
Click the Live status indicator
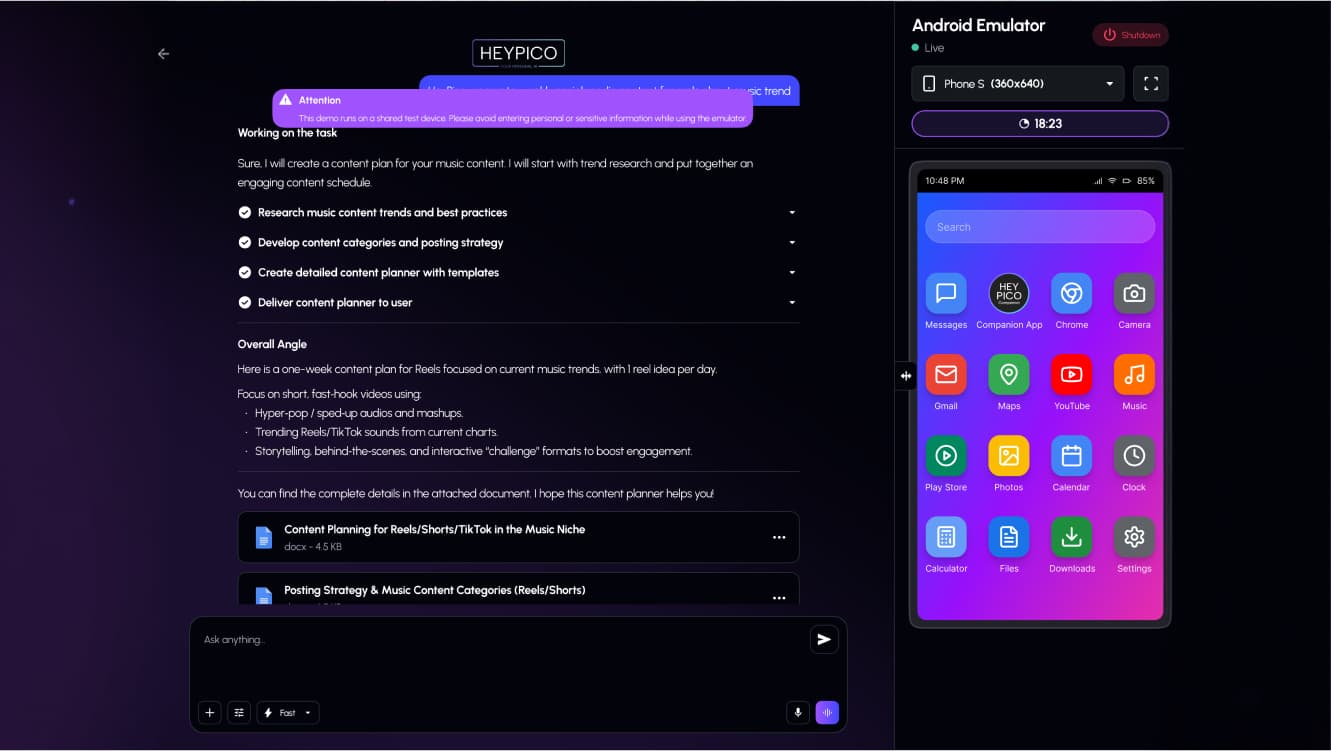coord(928,48)
